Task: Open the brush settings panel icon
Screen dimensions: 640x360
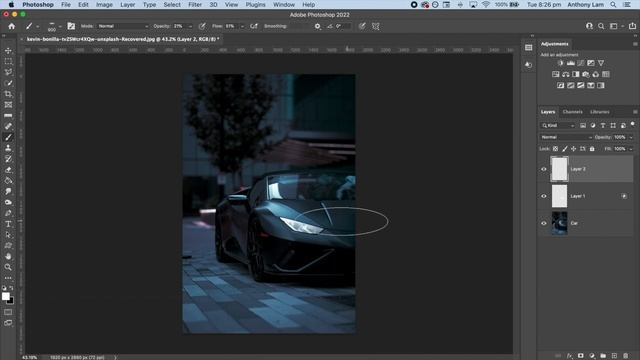Action: pyautogui.click(x=71, y=26)
